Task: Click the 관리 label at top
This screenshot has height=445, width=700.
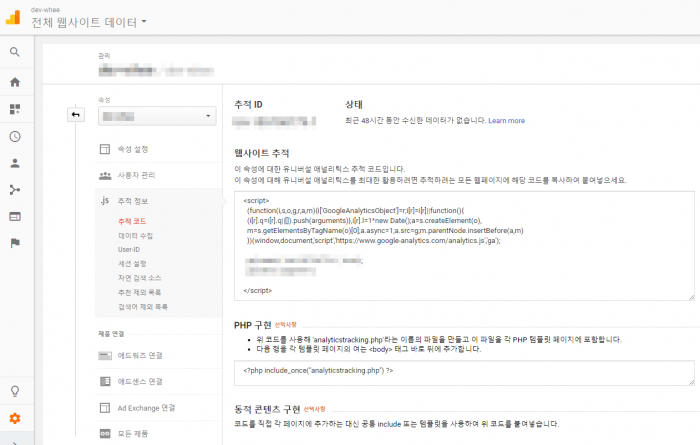Action: (104, 56)
